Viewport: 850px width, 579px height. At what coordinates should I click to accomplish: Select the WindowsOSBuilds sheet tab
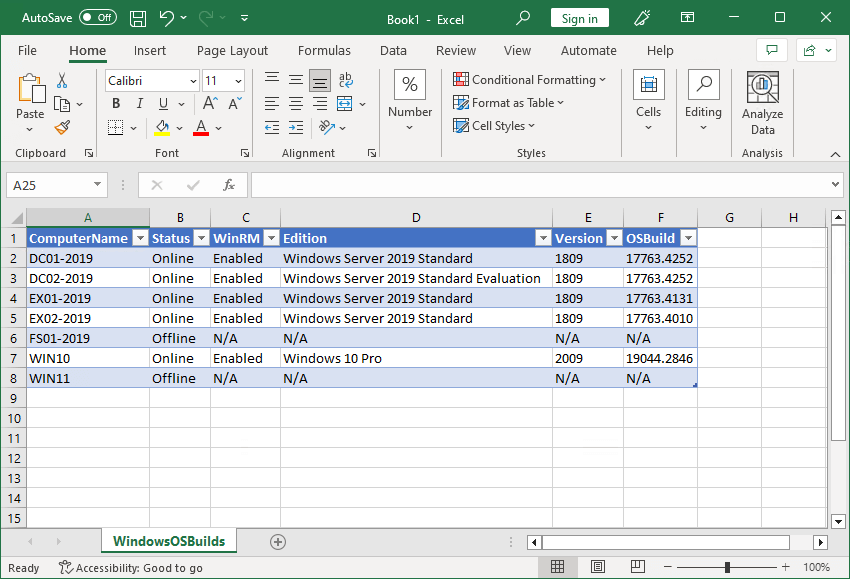[x=168, y=541]
